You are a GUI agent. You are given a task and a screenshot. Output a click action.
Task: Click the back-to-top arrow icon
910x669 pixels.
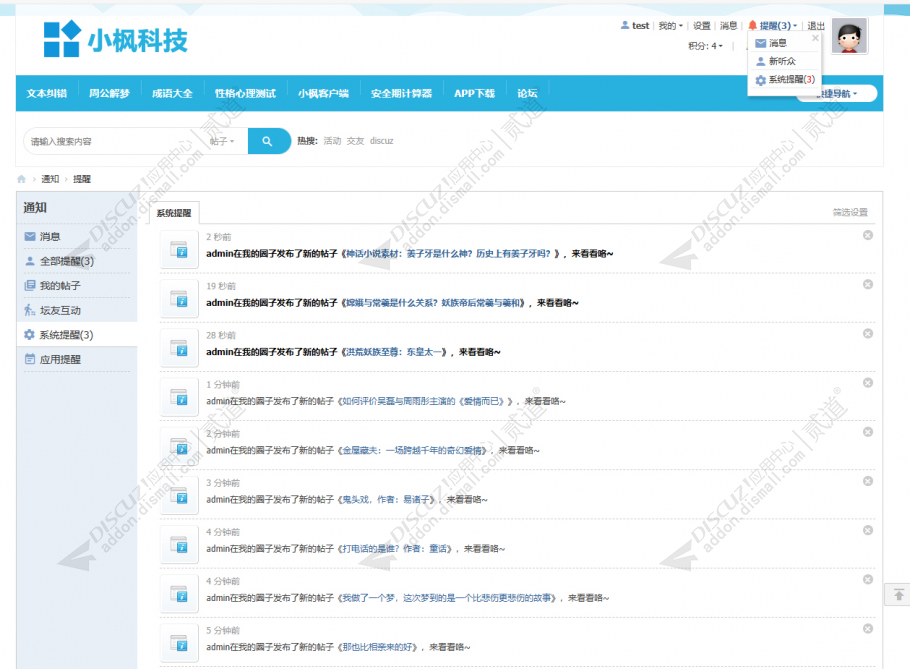[898, 595]
